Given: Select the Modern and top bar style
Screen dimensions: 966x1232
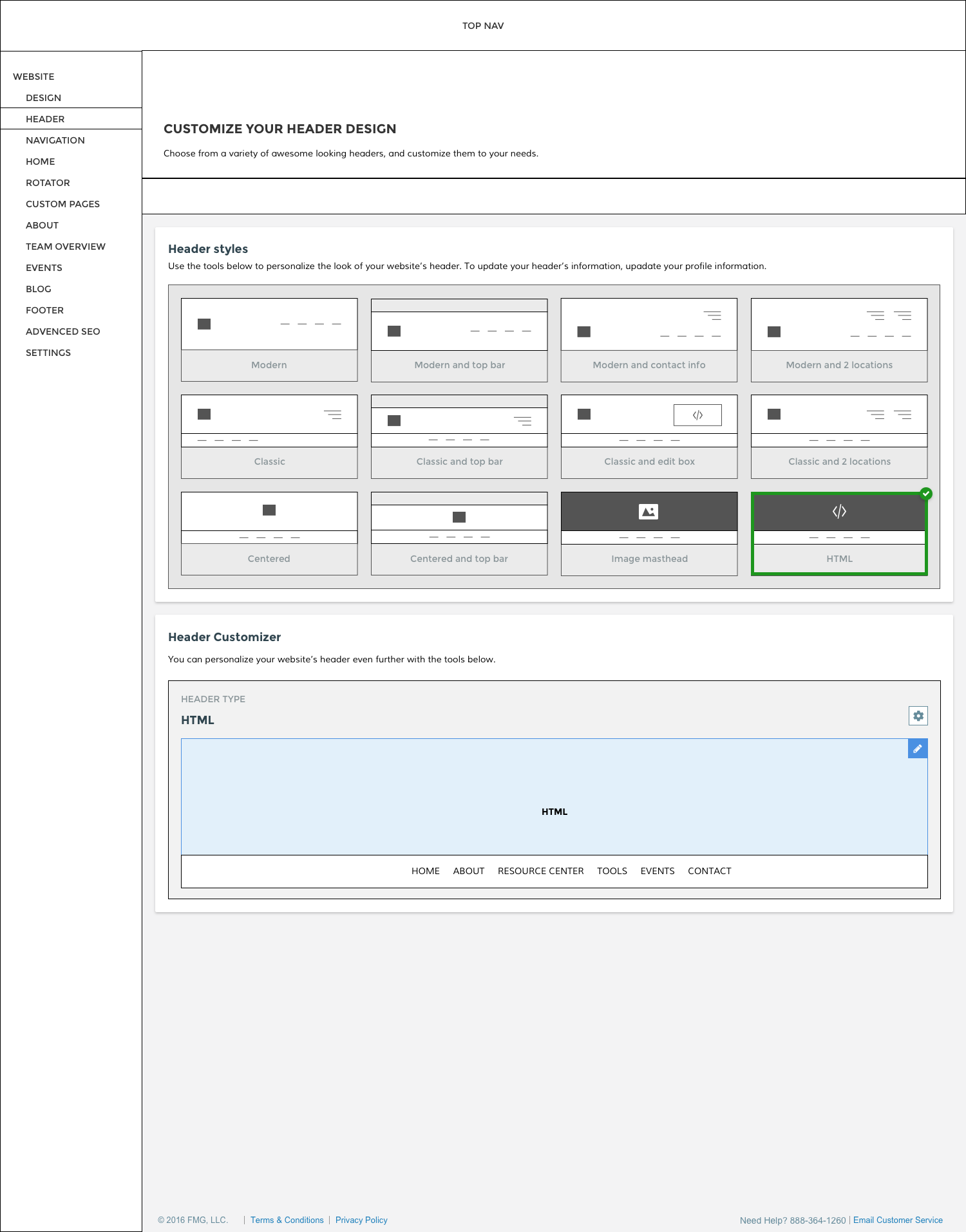Looking at the screenshot, I should pos(459,340).
